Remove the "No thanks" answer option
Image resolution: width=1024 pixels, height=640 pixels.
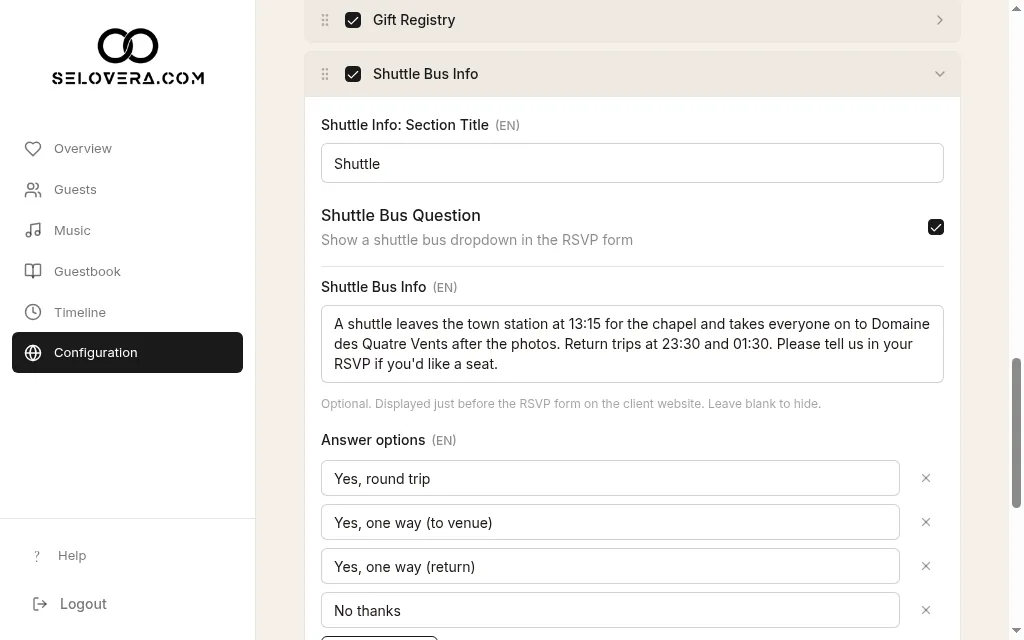pyautogui.click(x=925, y=610)
